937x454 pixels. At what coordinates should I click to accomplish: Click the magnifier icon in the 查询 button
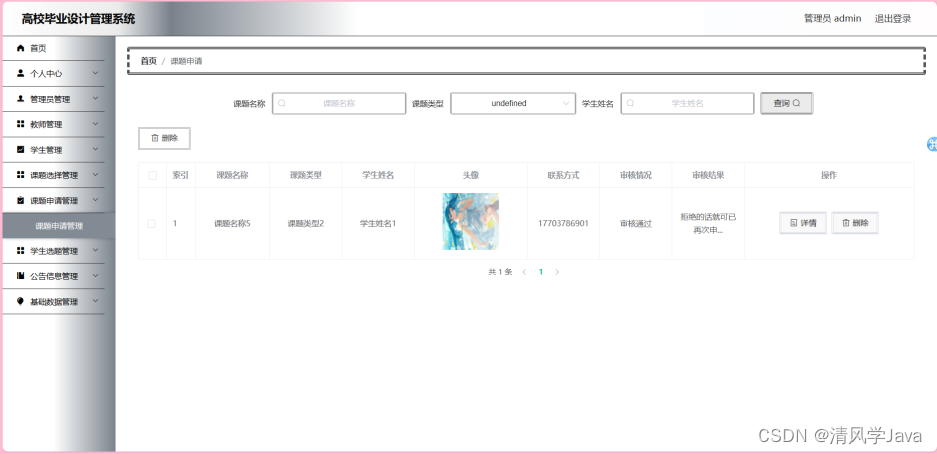[796, 103]
